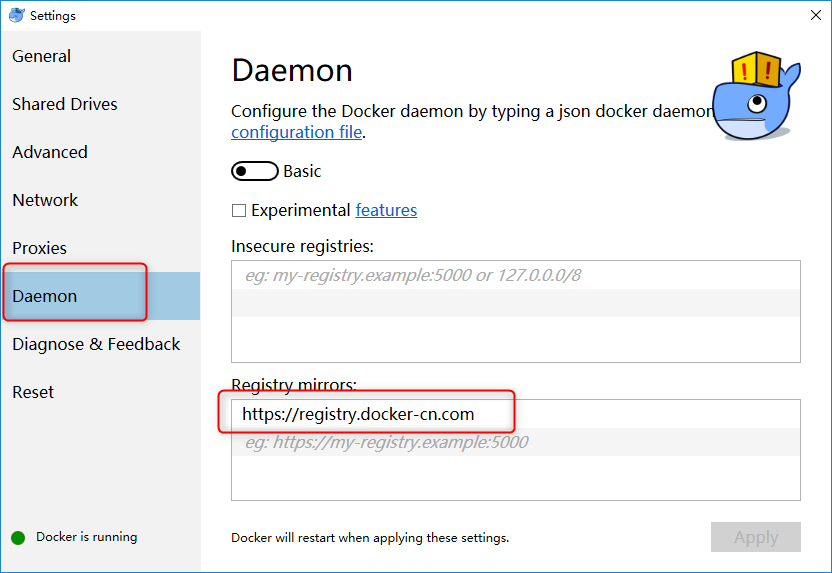Click the Daemon page heading
832x573 pixels.
(292, 70)
